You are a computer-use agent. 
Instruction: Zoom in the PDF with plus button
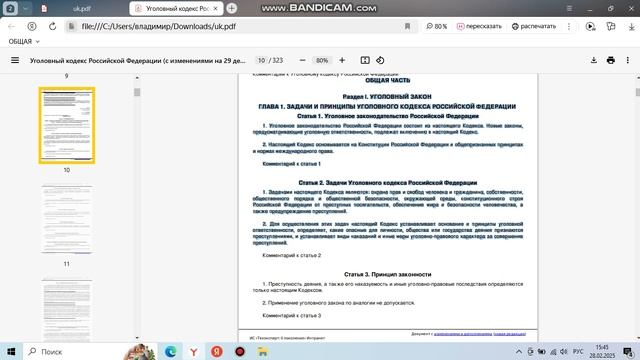342,60
